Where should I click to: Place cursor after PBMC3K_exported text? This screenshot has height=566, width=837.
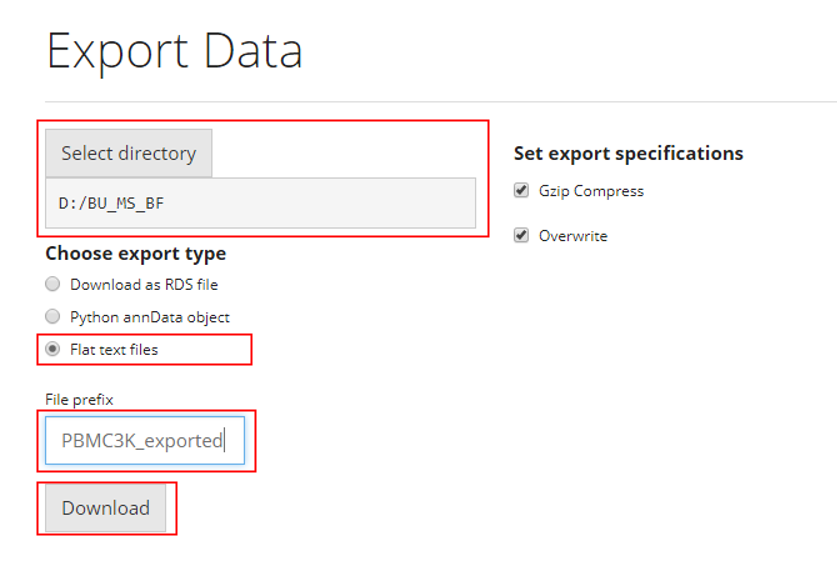[x=225, y=441]
